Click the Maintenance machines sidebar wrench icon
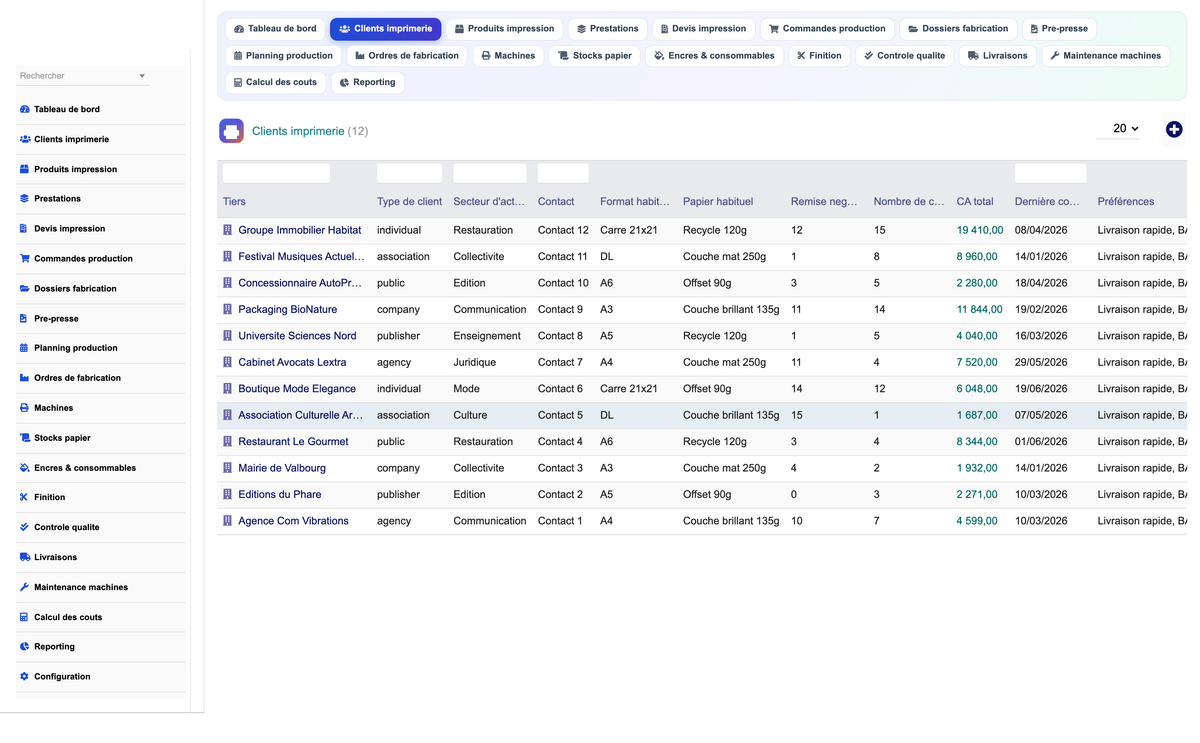This screenshot has width=1200, height=743. click(25, 587)
